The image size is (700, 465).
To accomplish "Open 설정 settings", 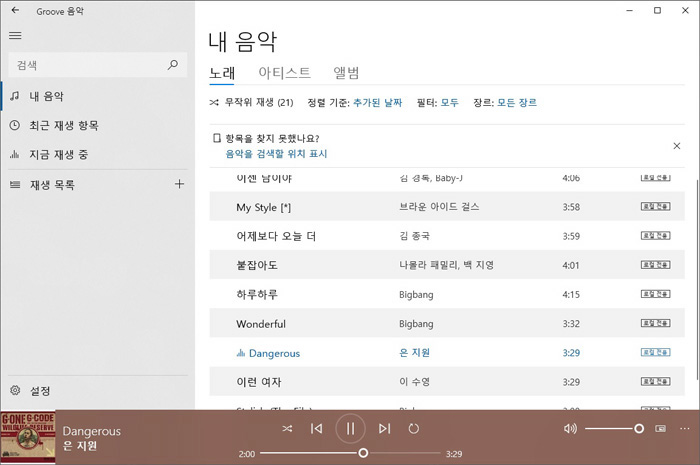I will pos(98,391).
